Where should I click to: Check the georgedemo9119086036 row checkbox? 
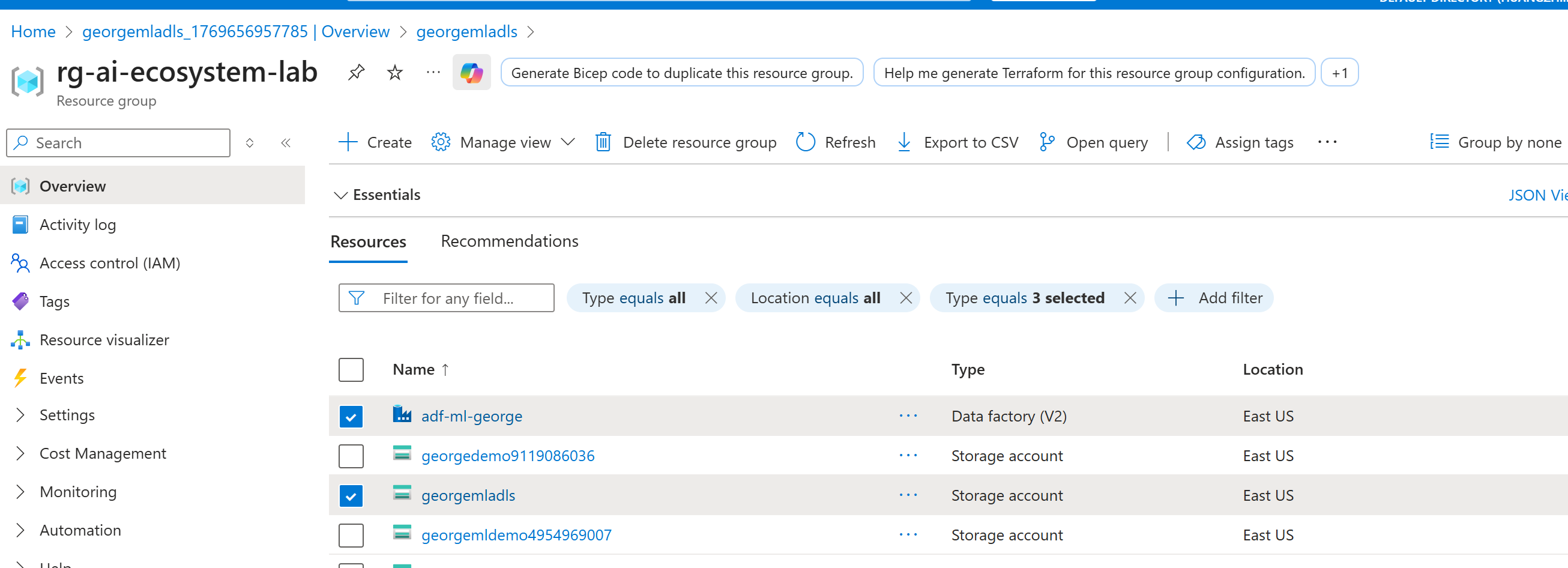tap(351, 456)
